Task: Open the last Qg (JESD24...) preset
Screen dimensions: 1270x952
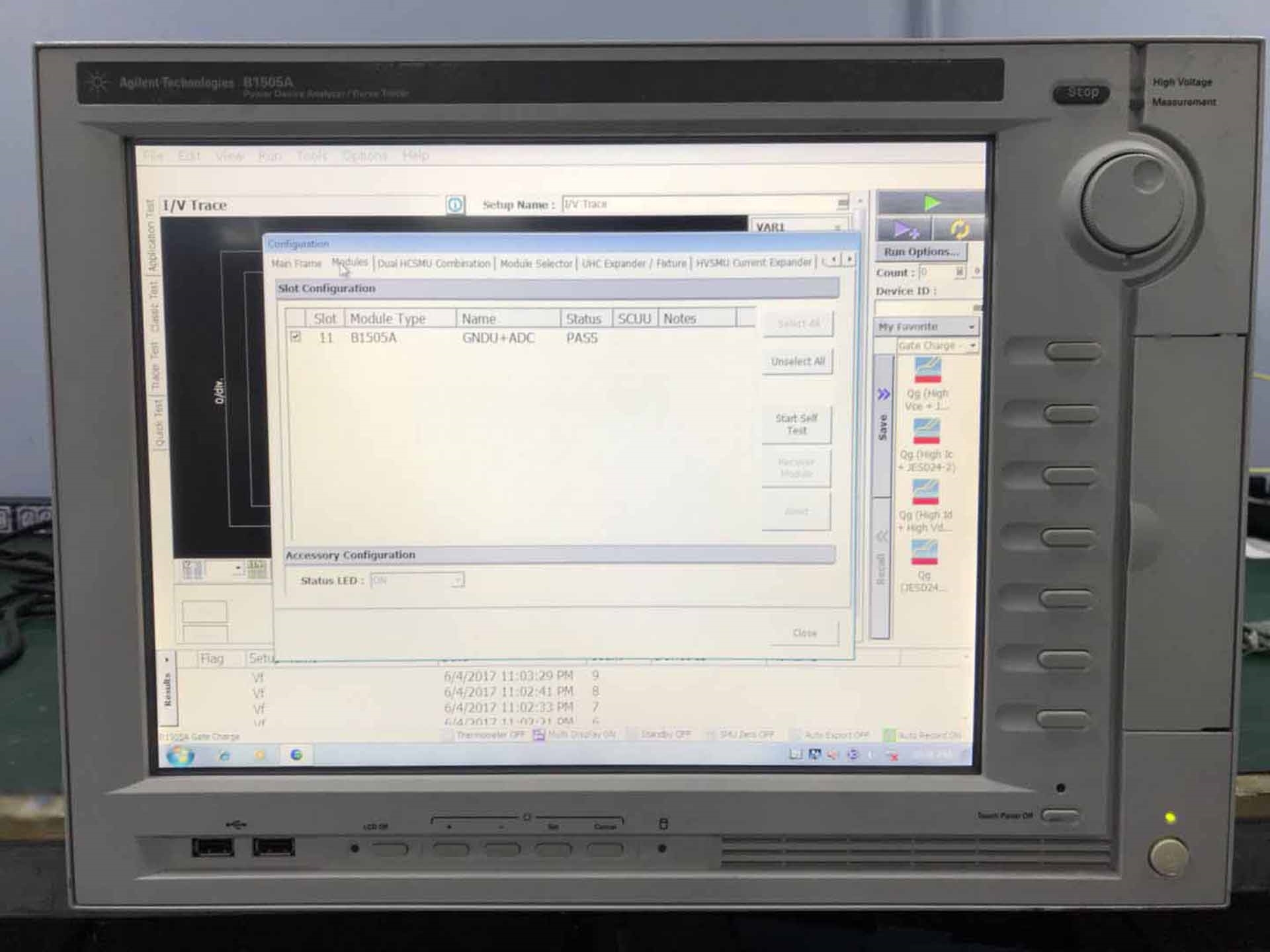Action: coord(924,566)
